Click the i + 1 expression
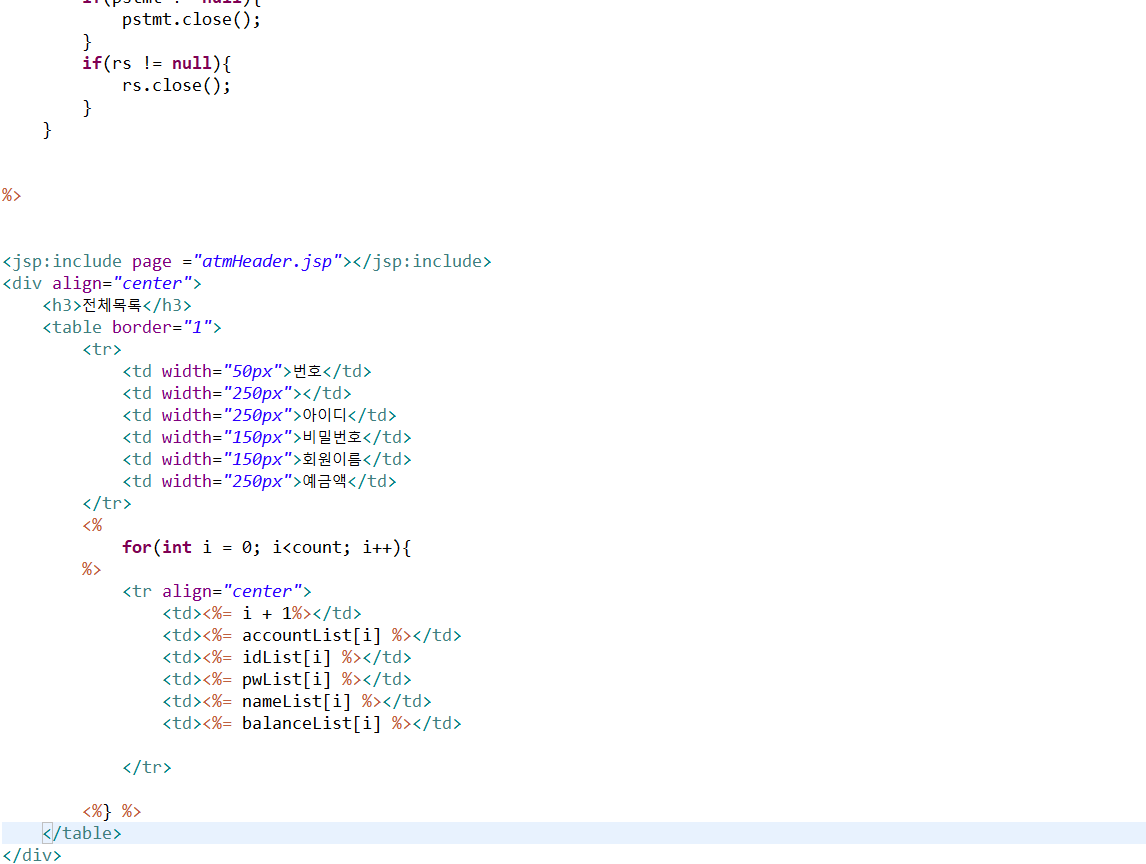Screen dimensions: 1146x864 [x=267, y=613]
